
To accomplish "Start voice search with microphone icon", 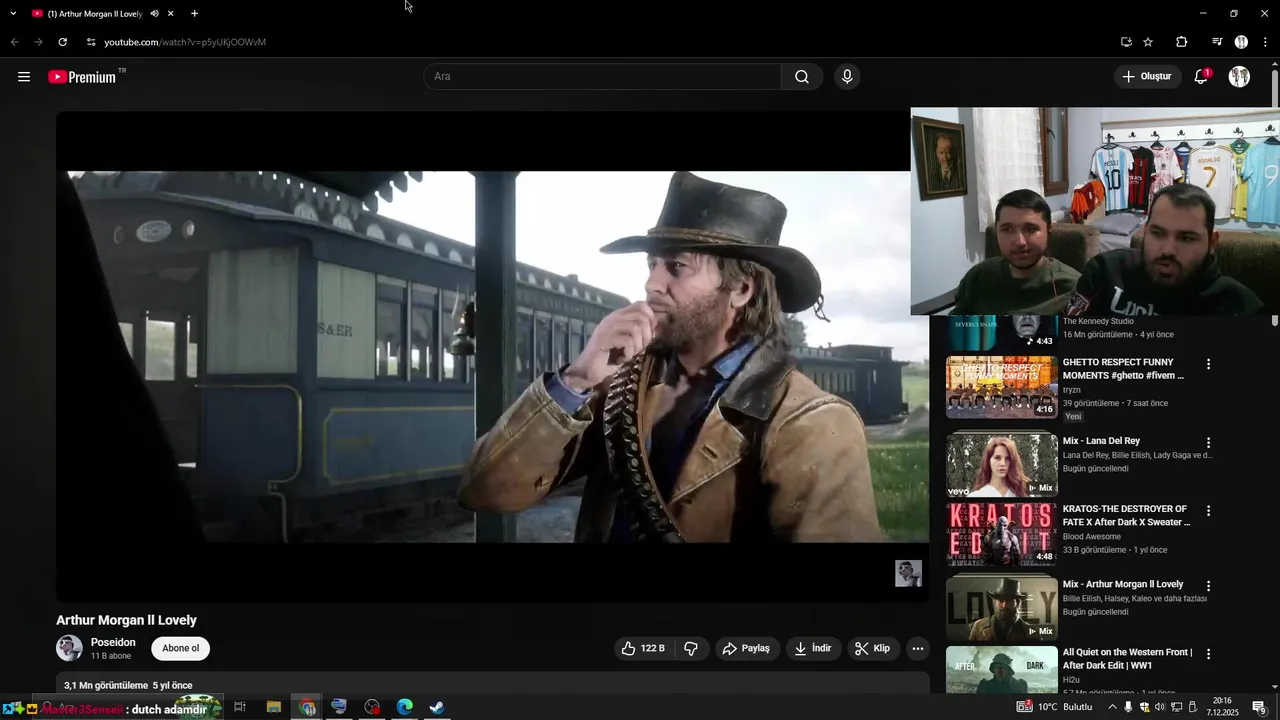I will click(847, 77).
